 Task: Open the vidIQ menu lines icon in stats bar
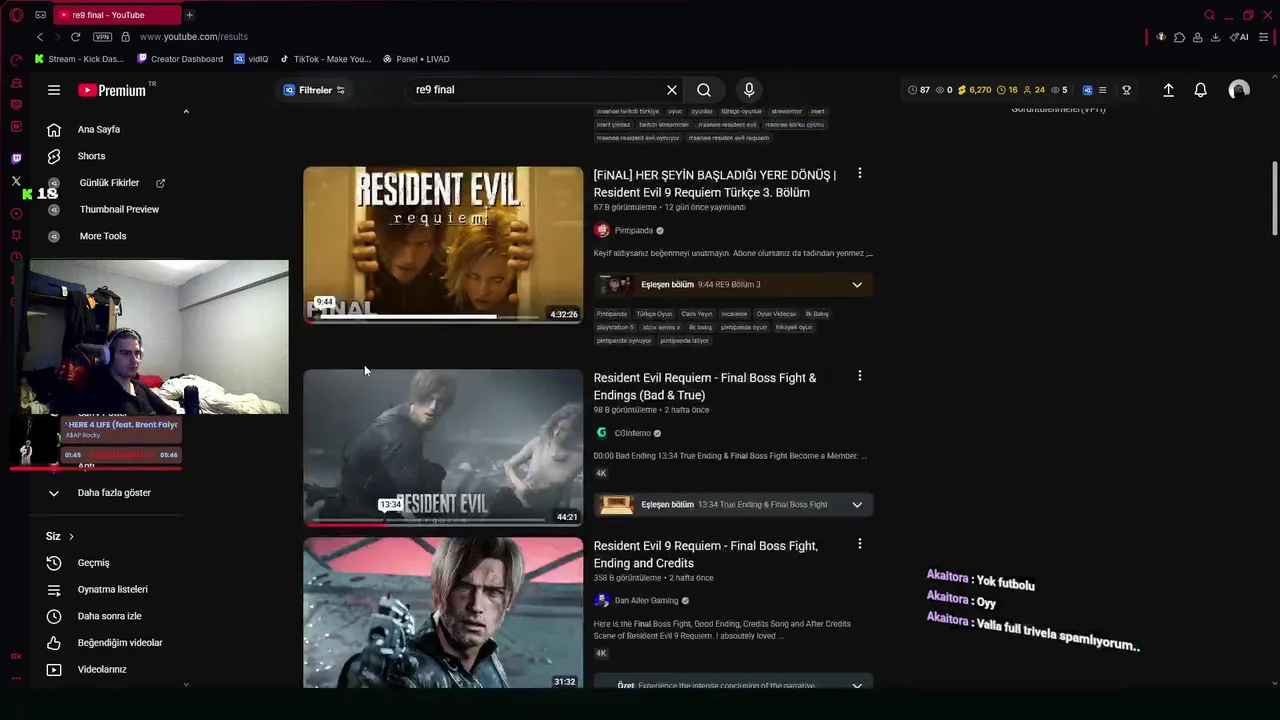pos(1102,90)
